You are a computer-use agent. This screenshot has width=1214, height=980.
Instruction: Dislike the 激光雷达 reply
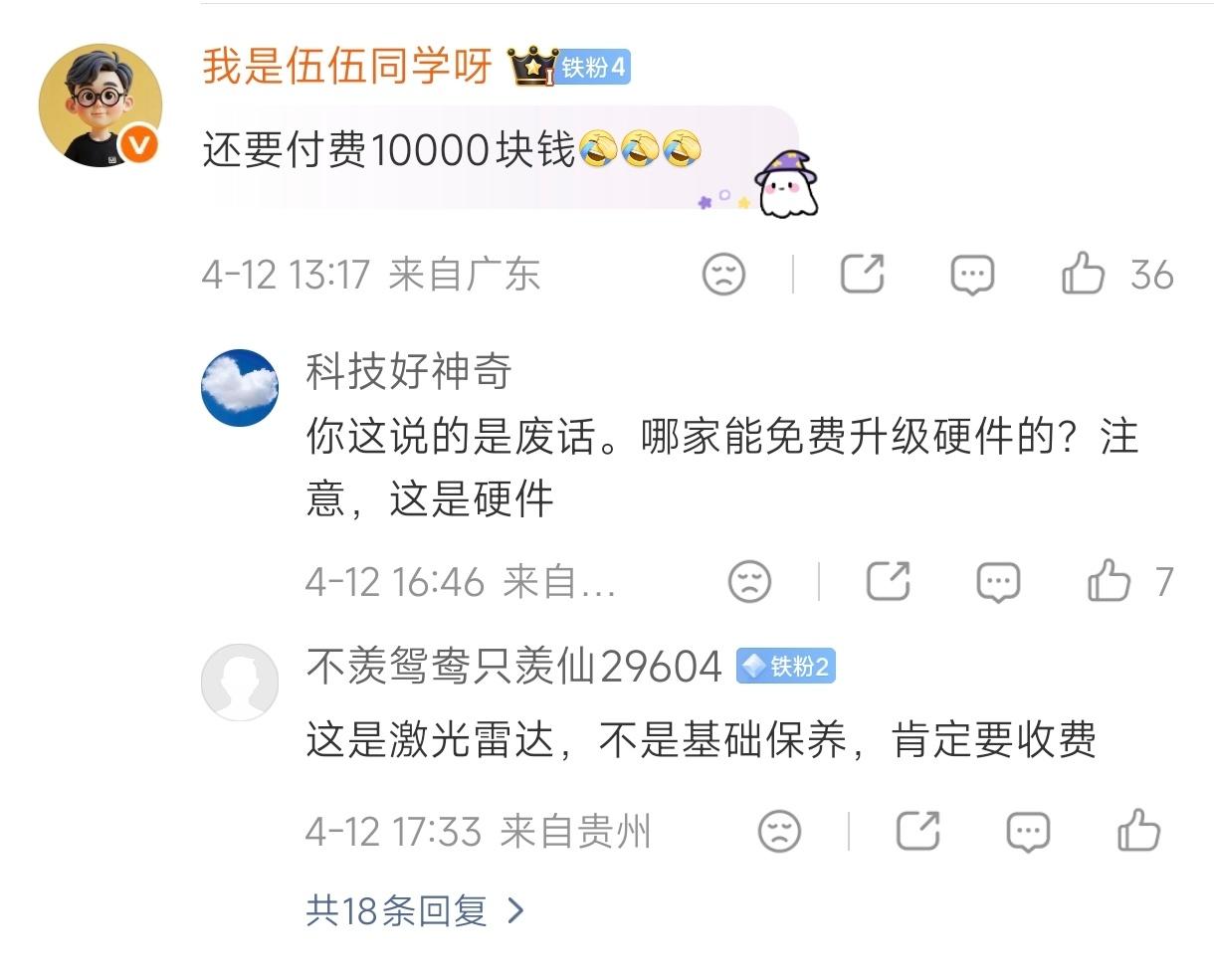779,831
